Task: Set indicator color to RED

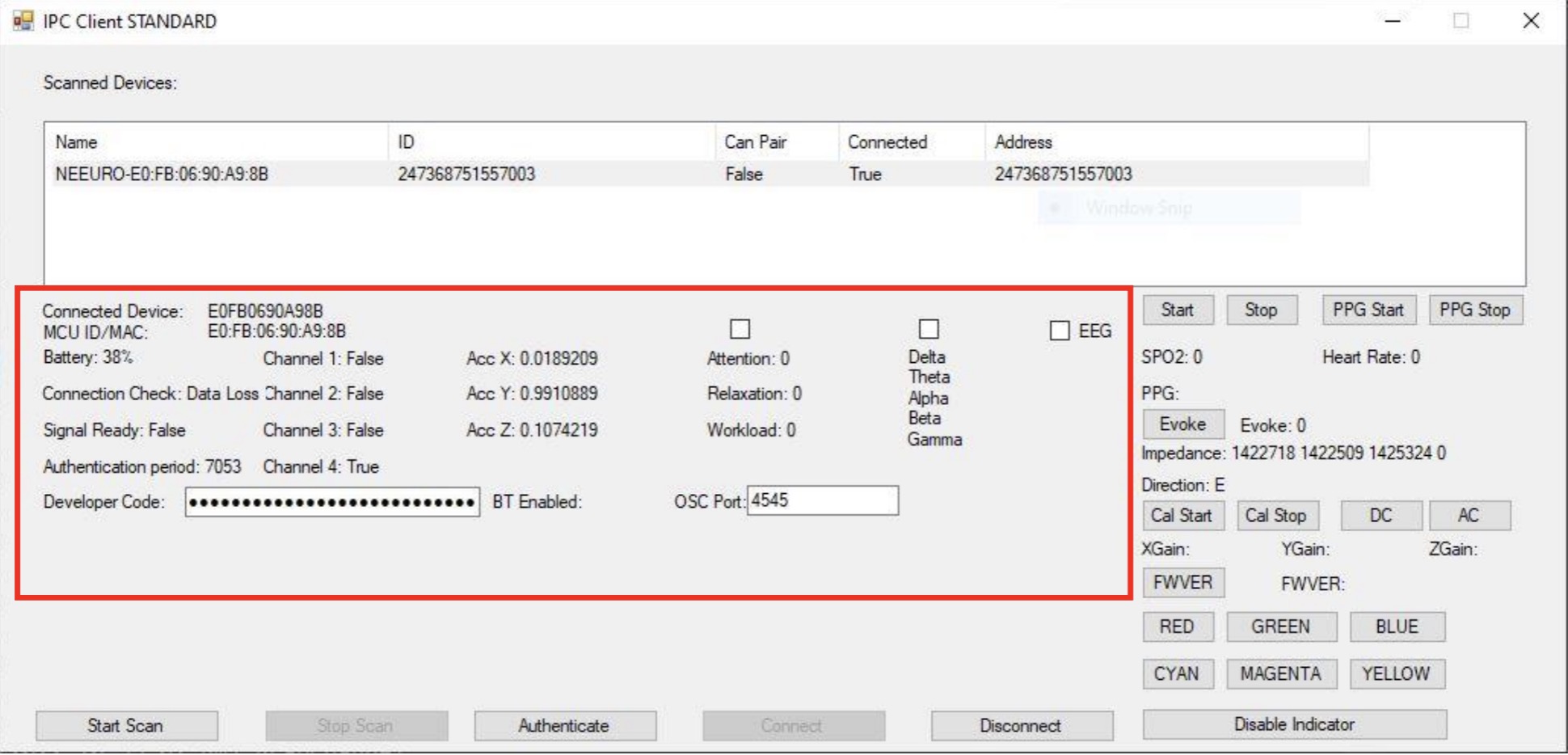Action: [1177, 626]
